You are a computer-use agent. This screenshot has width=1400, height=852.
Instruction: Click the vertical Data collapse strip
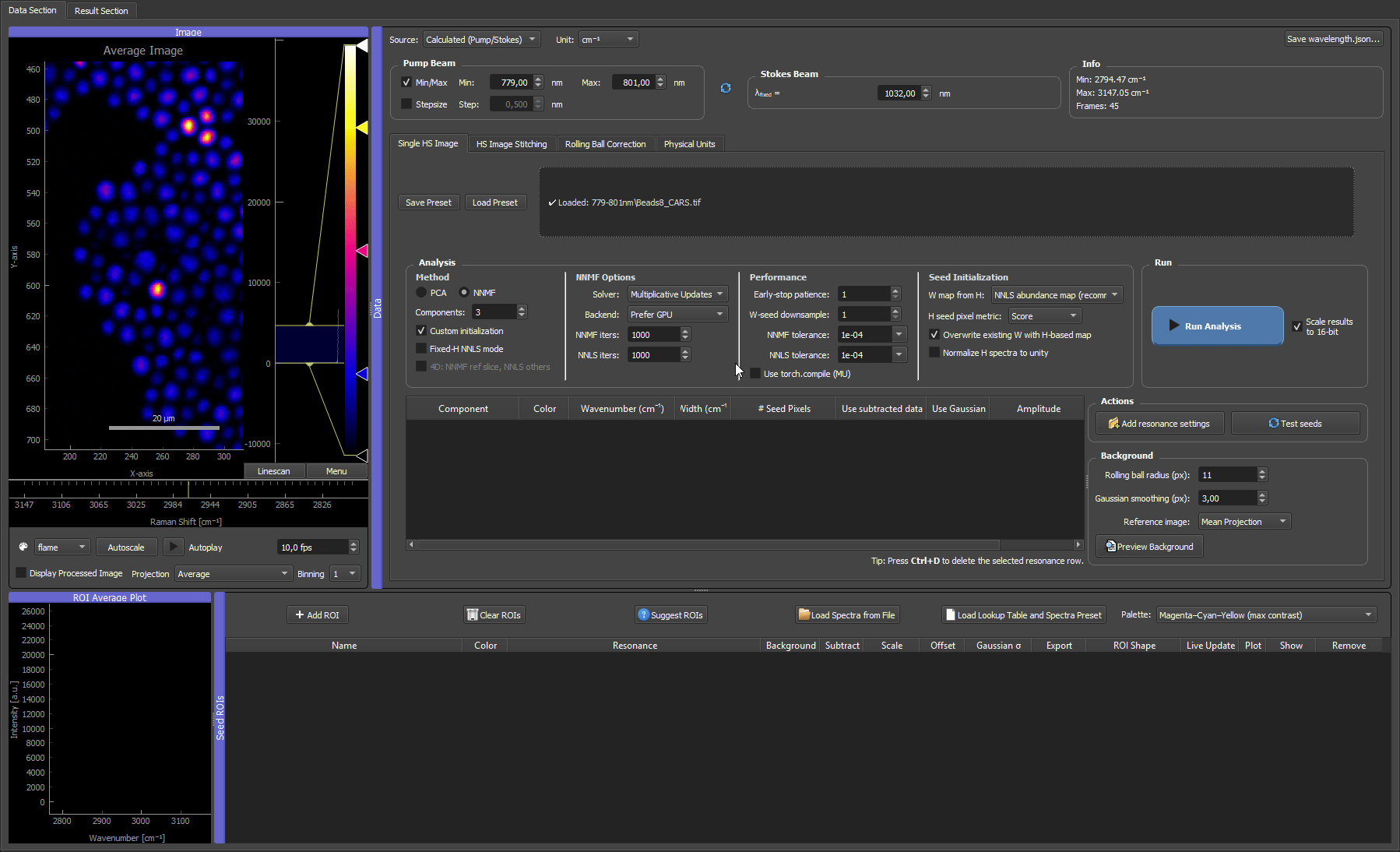(377, 308)
